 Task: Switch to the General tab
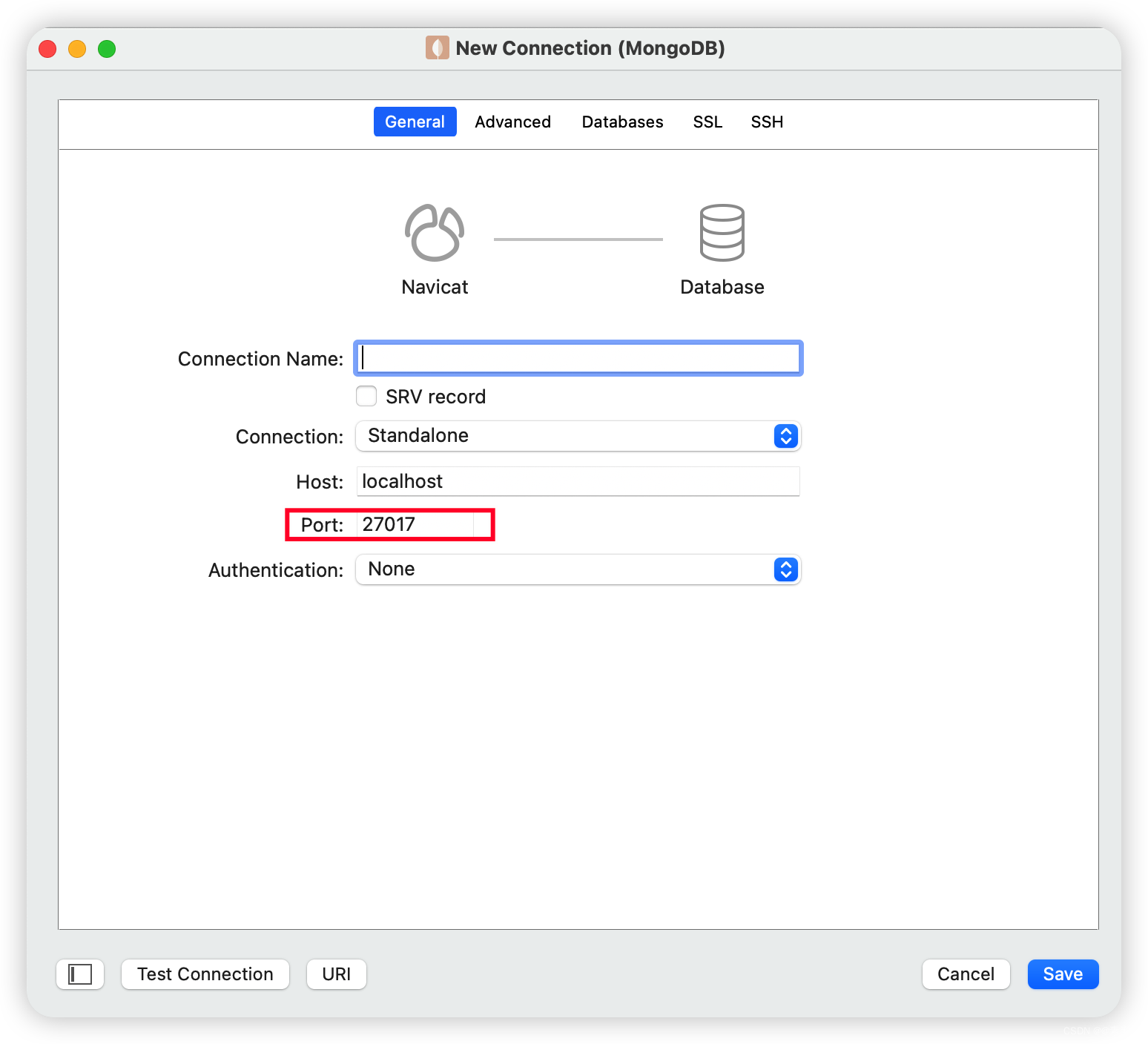click(x=415, y=122)
